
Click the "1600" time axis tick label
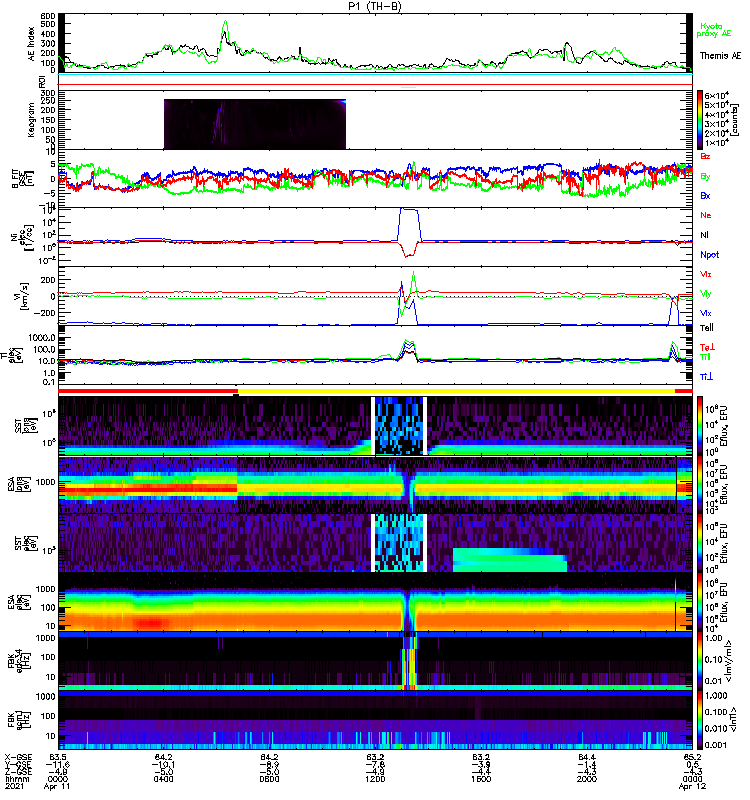481,779
